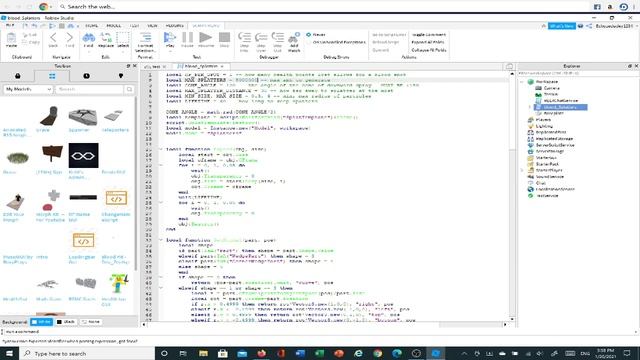
Task: Expand the Blood_Splatters script node
Action: 529,107
